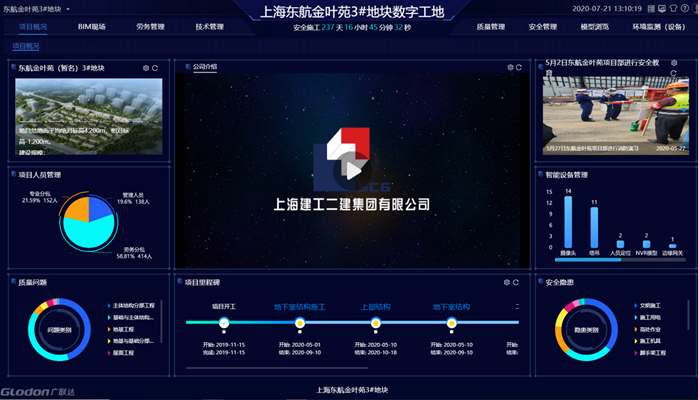Viewport: 698px width, 400px height.
Task: Click the 公司介绍 panel title
Action: [x=204, y=67]
